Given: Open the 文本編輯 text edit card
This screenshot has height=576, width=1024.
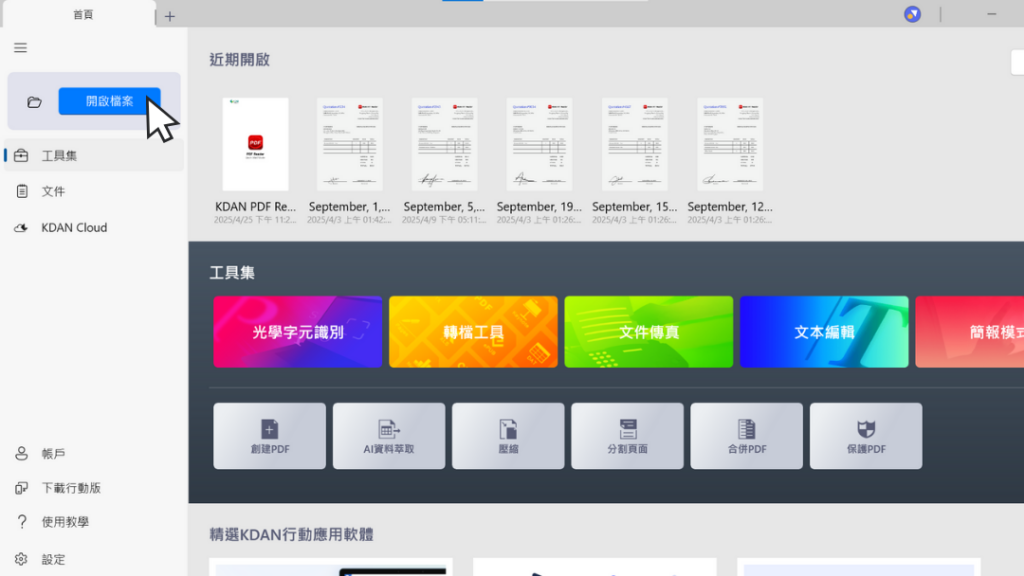Looking at the screenshot, I should (824, 332).
